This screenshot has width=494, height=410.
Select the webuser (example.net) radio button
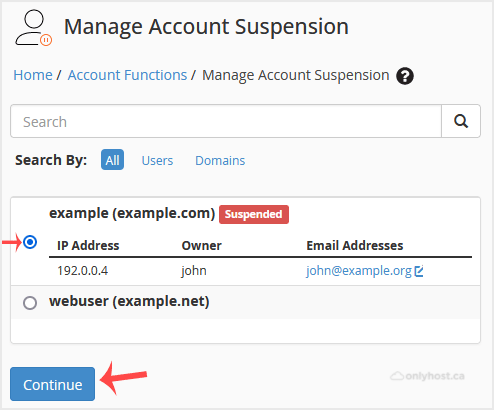(30, 303)
